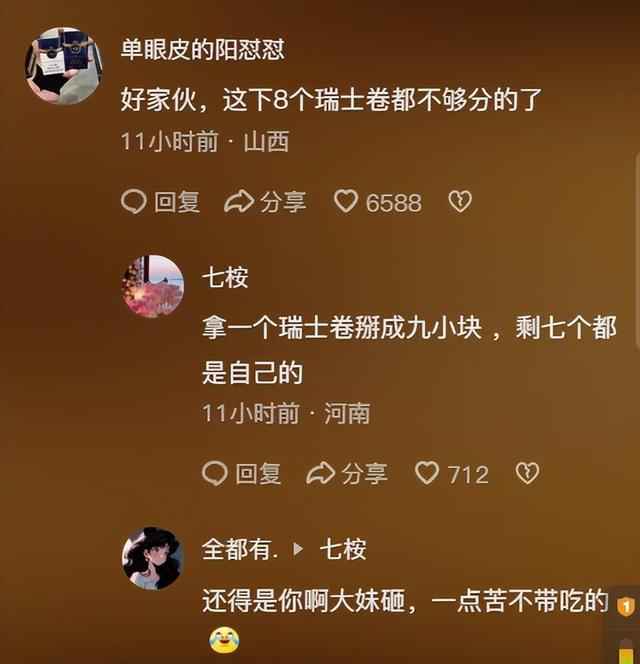
Task: Reply to the top comment by 单眼皮的阳怼怼
Action: click(x=160, y=202)
